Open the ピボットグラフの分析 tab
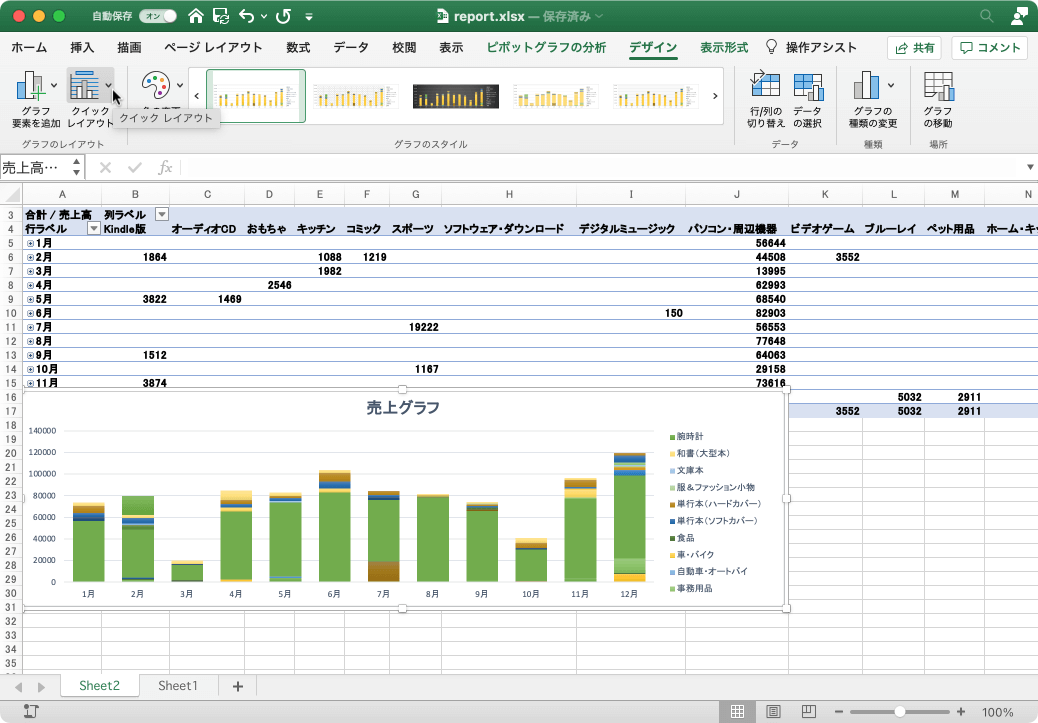Viewport: 1038px width, 723px height. [x=546, y=47]
